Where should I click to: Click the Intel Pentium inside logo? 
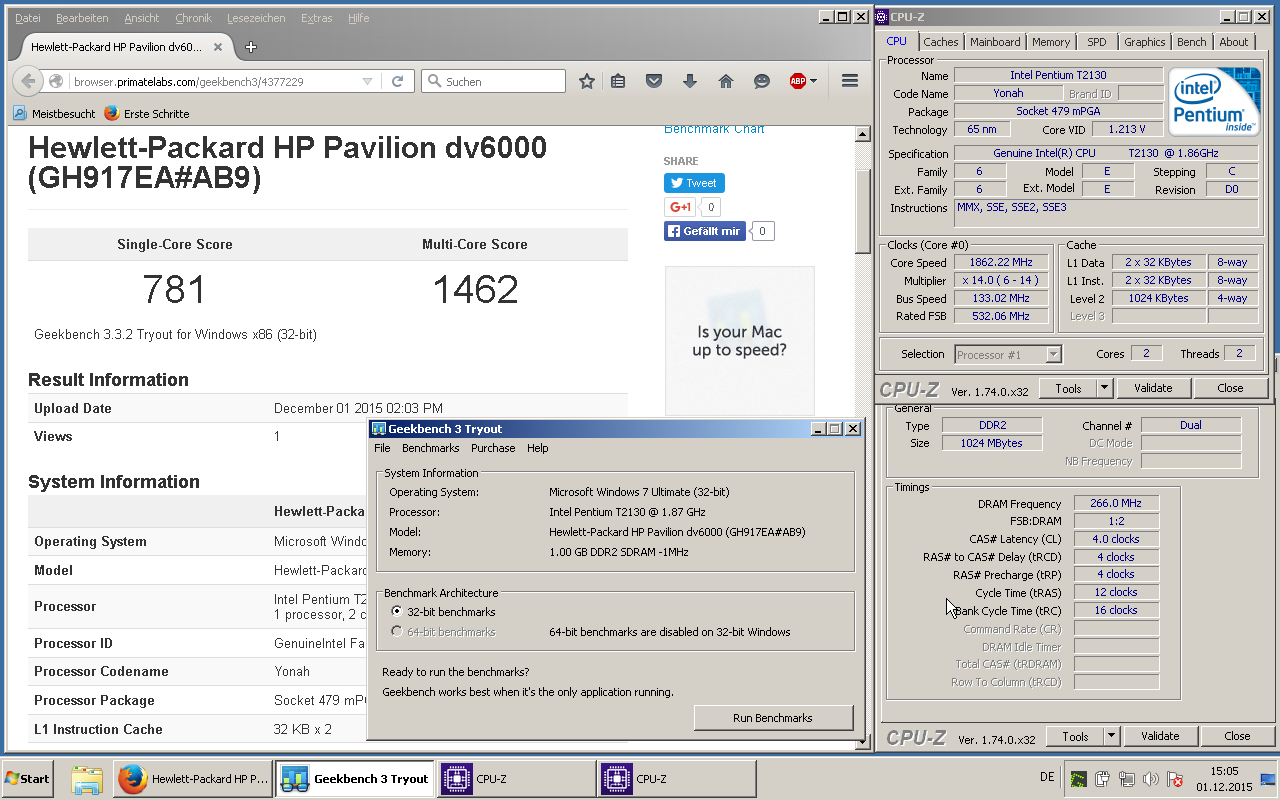click(x=1215, y=104)
